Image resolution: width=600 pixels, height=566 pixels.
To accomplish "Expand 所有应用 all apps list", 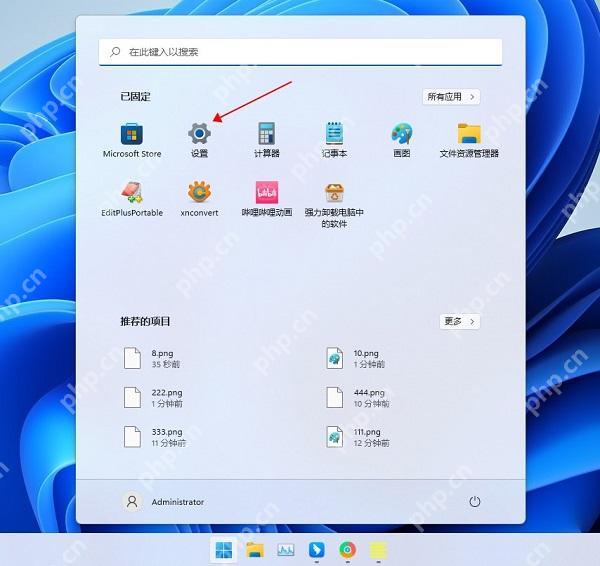I will 451,97.
